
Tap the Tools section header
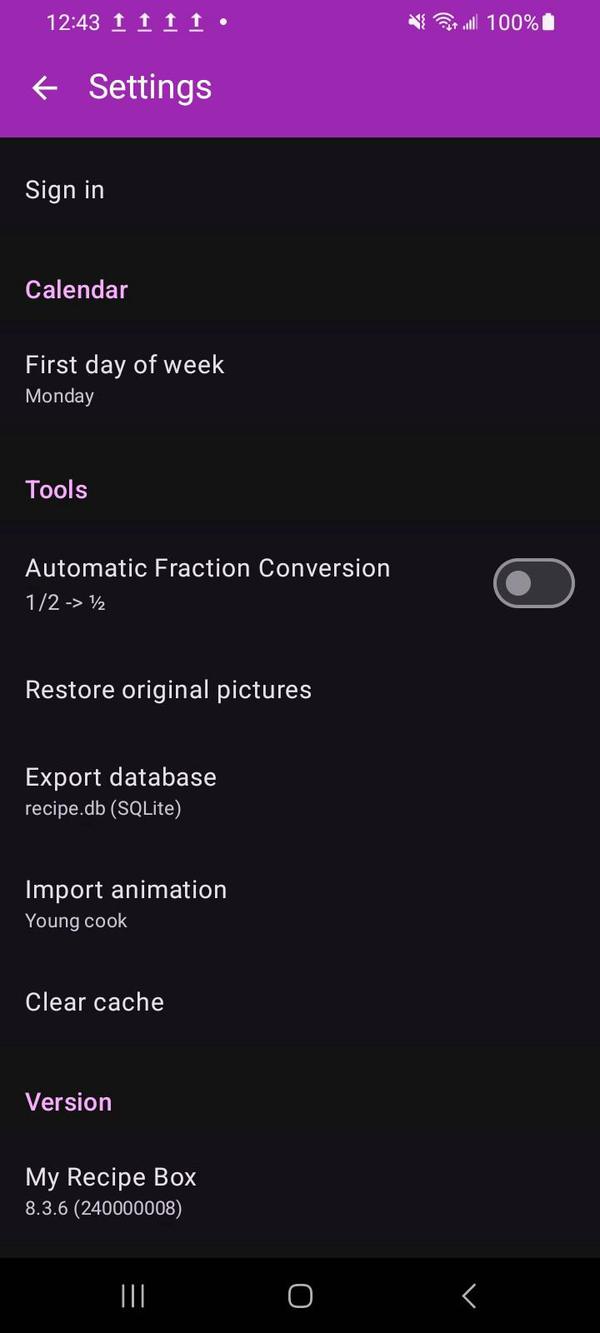click(56, 489)
